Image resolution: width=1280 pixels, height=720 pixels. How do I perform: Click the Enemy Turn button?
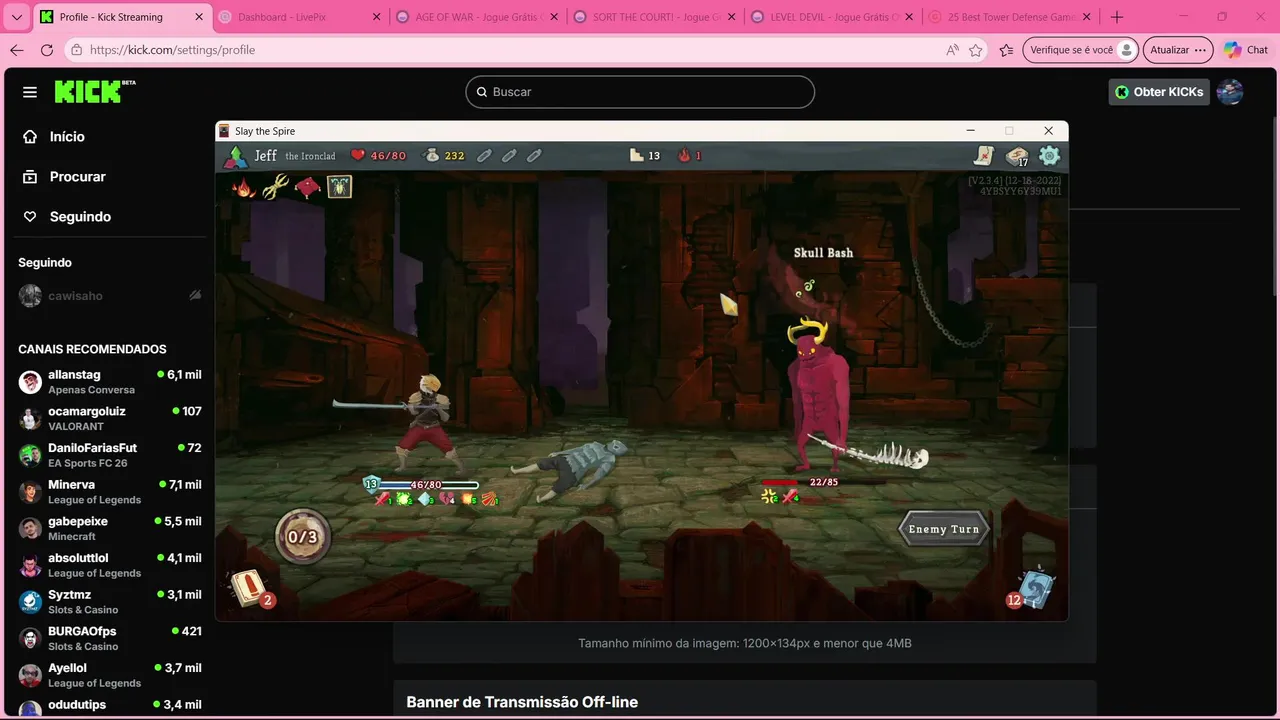[943, 529]
